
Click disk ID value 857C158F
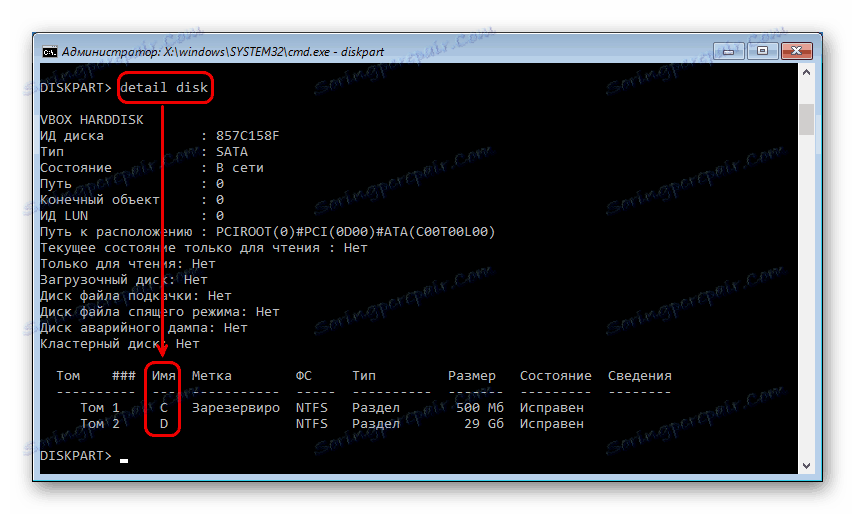pos(248,136)
